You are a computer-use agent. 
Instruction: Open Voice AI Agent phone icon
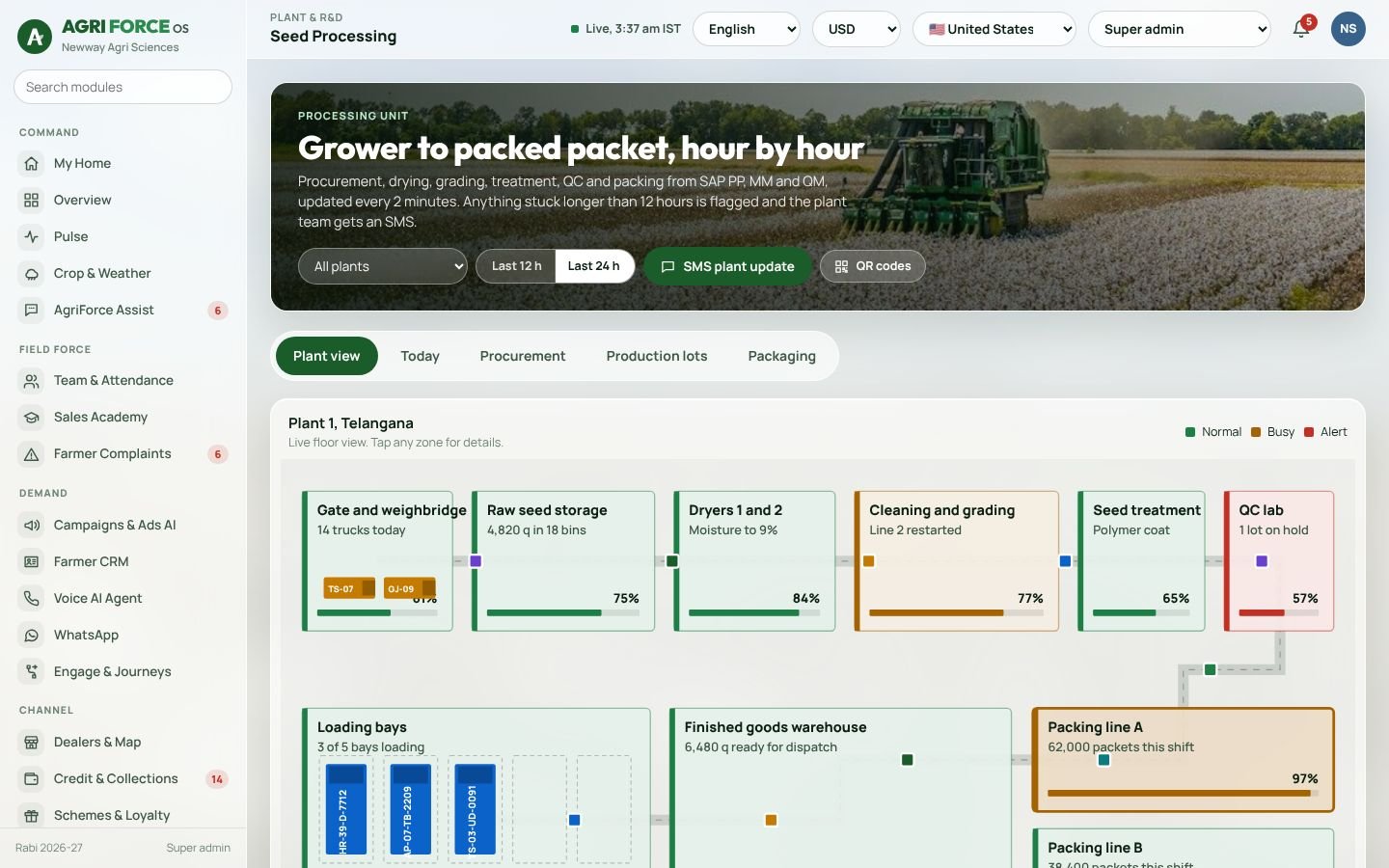click(x=32, y=599)
